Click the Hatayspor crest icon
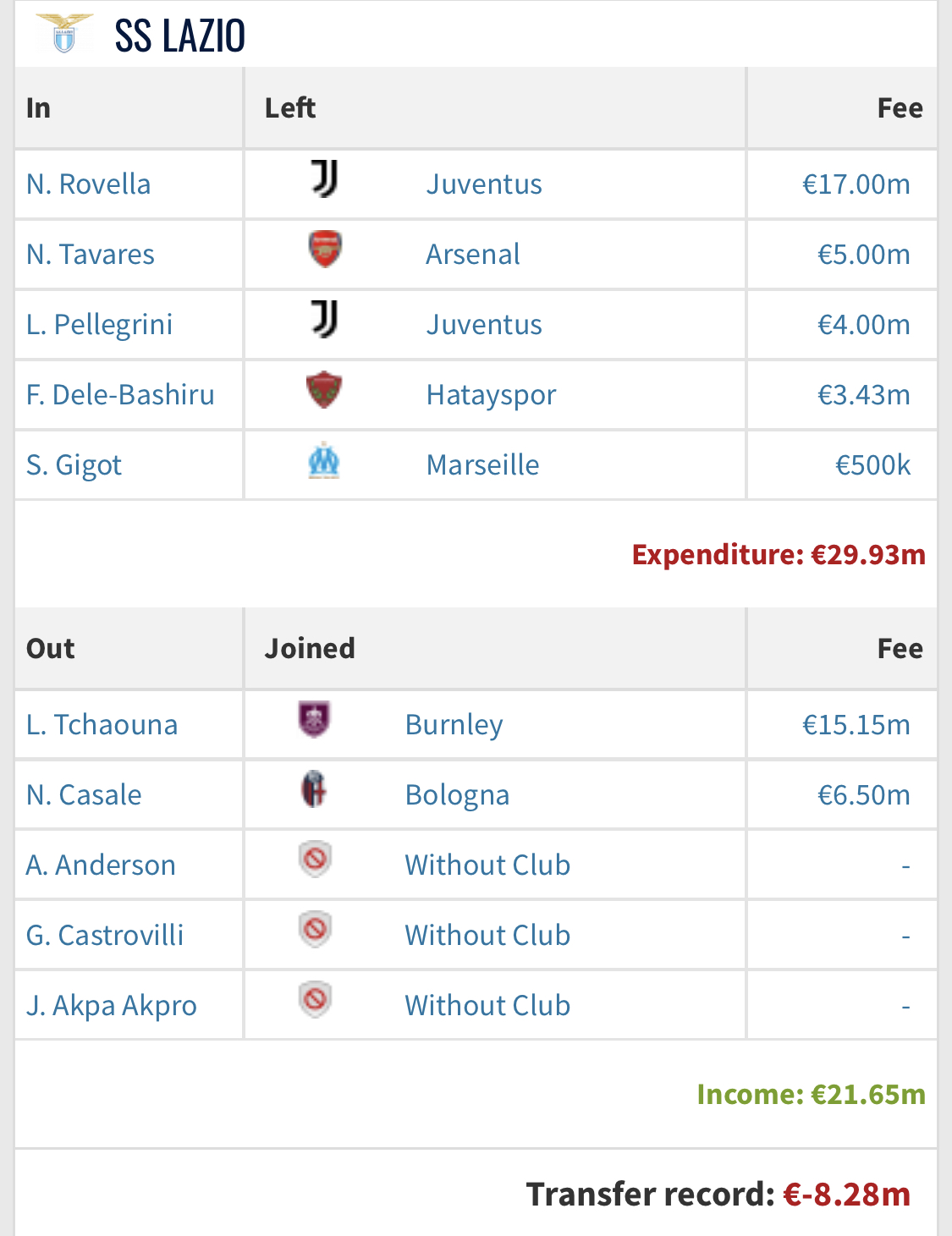Viewport: 952px width, 1236px height. click(x=324, y=390)
